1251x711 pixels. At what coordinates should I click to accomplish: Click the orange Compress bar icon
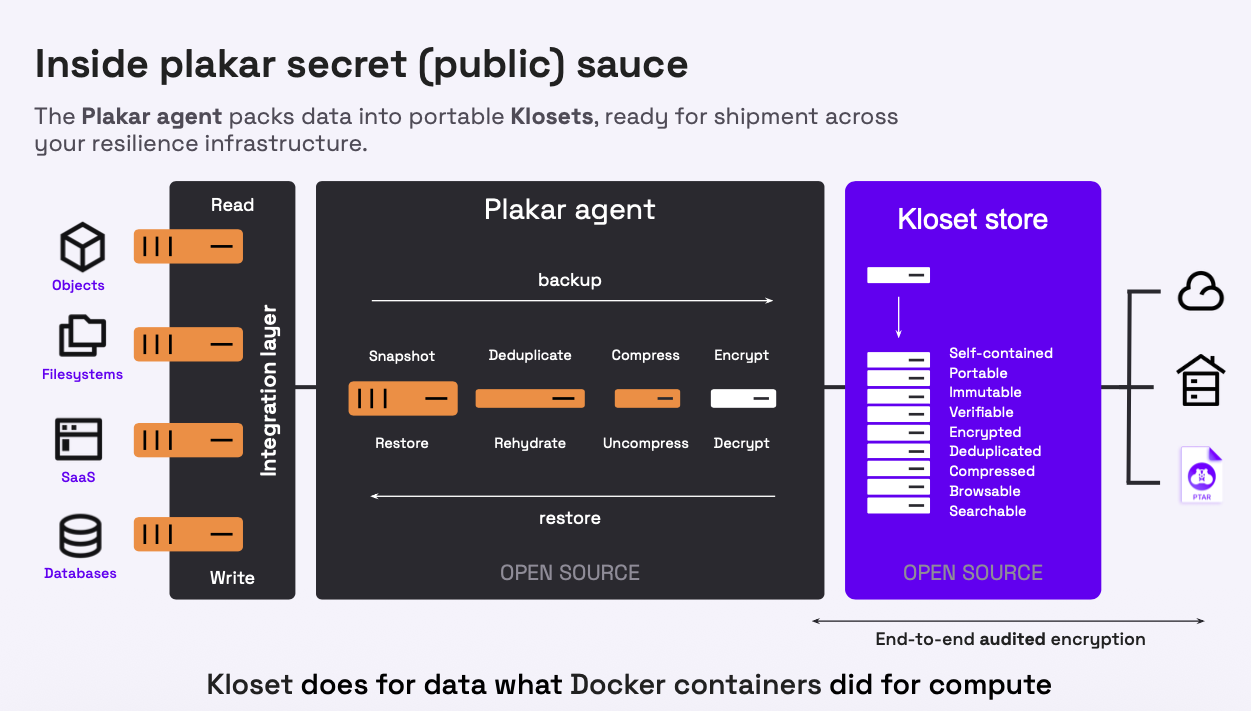[x=647, y=398]
